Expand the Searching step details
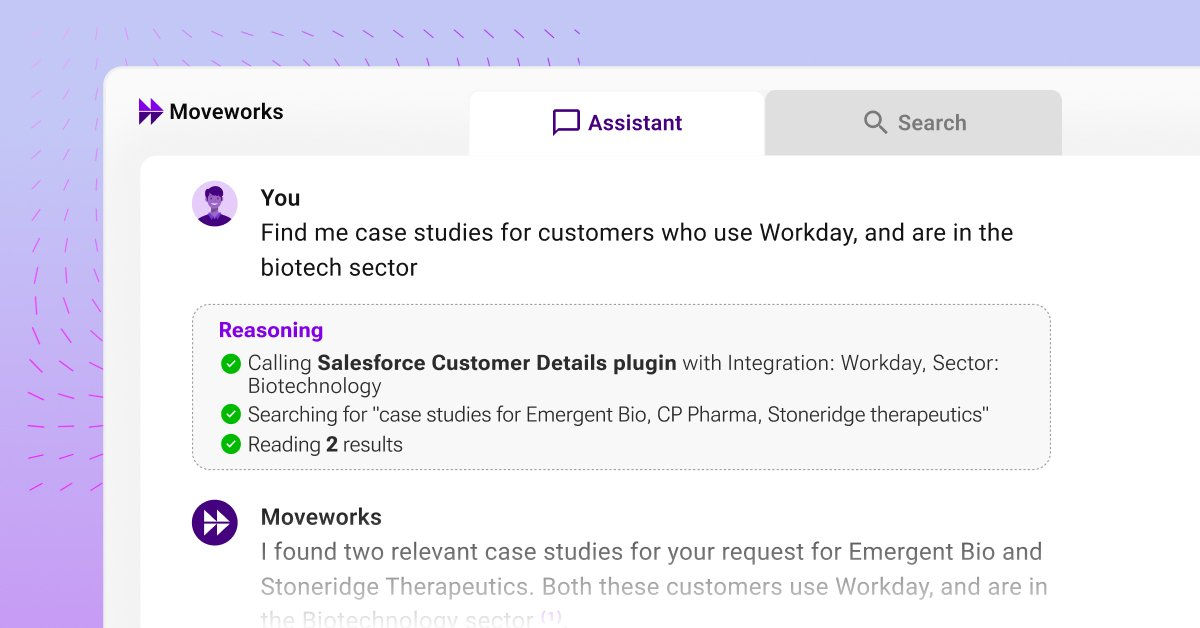 (620, 414)
